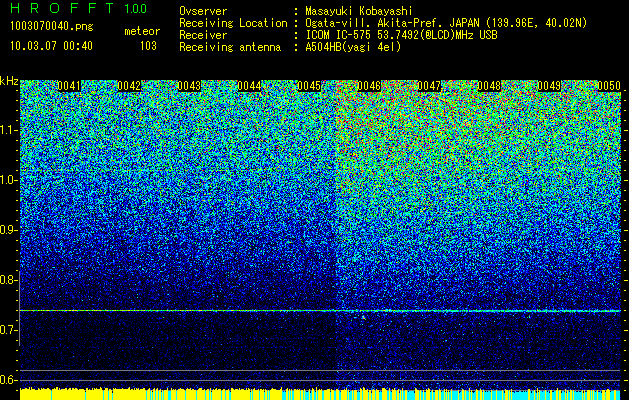The width and height of the screenshot is (629, 400).
Task: Click the HROFFT 1.0.0 program title
Action: click(79, 8)
